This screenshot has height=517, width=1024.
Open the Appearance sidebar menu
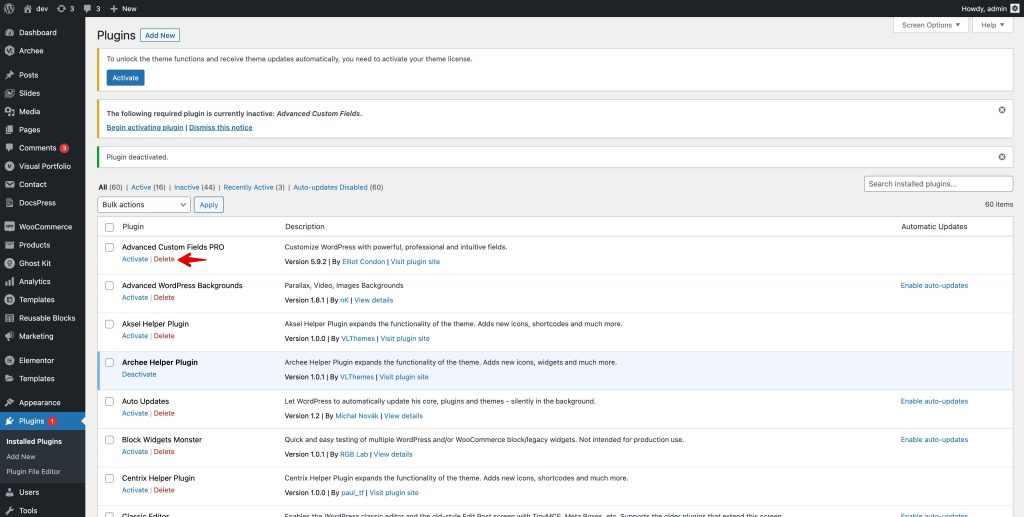click(42, 403)
